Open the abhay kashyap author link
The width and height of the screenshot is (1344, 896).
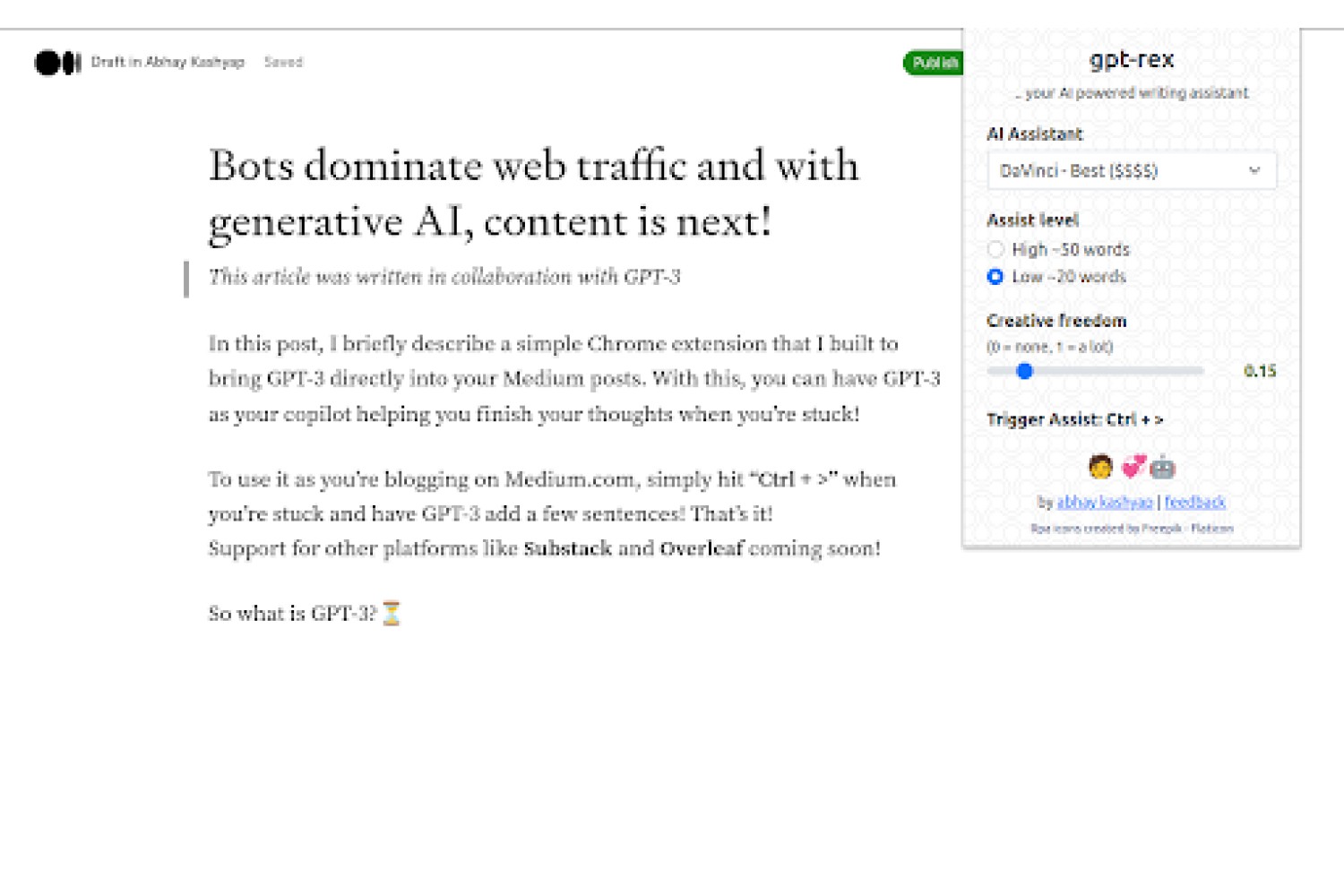tap(1105, 502)
